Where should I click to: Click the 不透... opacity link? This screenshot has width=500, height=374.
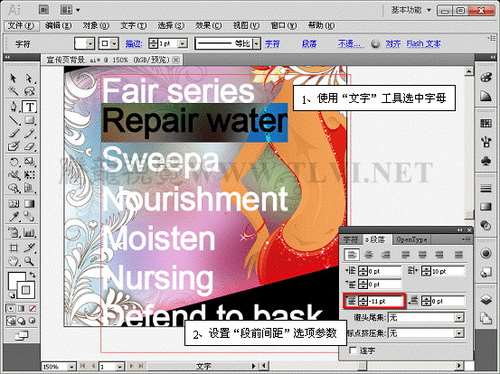point(350,44)
